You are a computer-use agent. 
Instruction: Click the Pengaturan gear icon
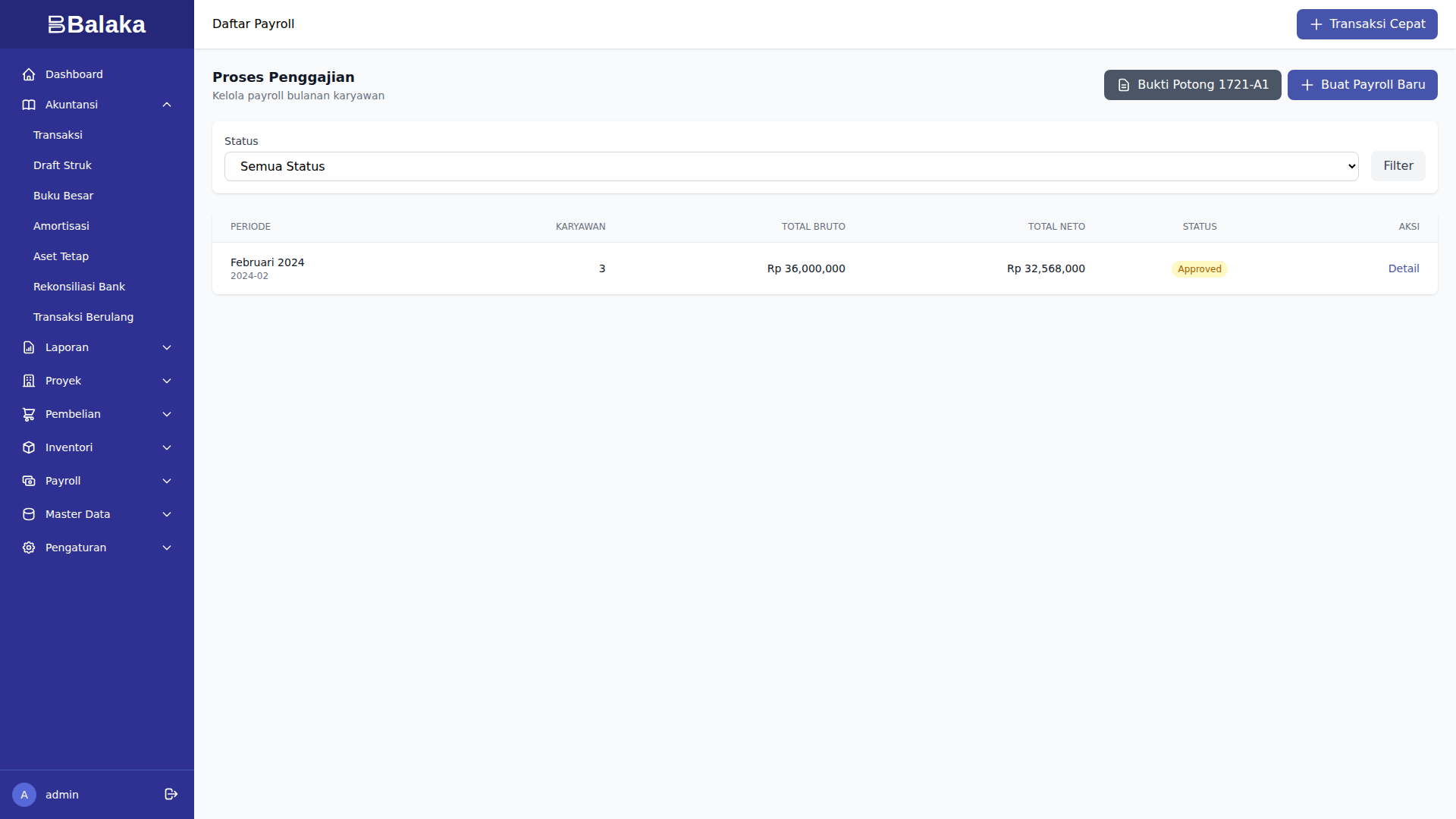point(29,548)
